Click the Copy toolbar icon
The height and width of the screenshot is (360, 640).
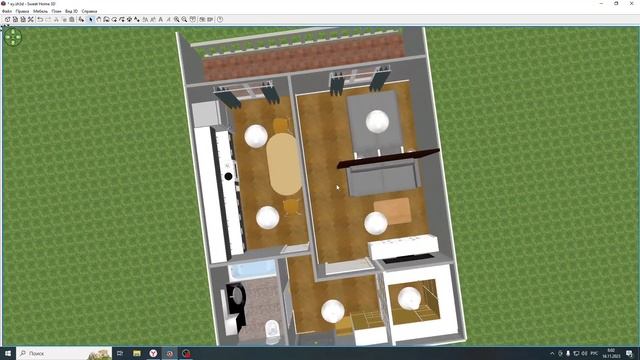point(64,19)
